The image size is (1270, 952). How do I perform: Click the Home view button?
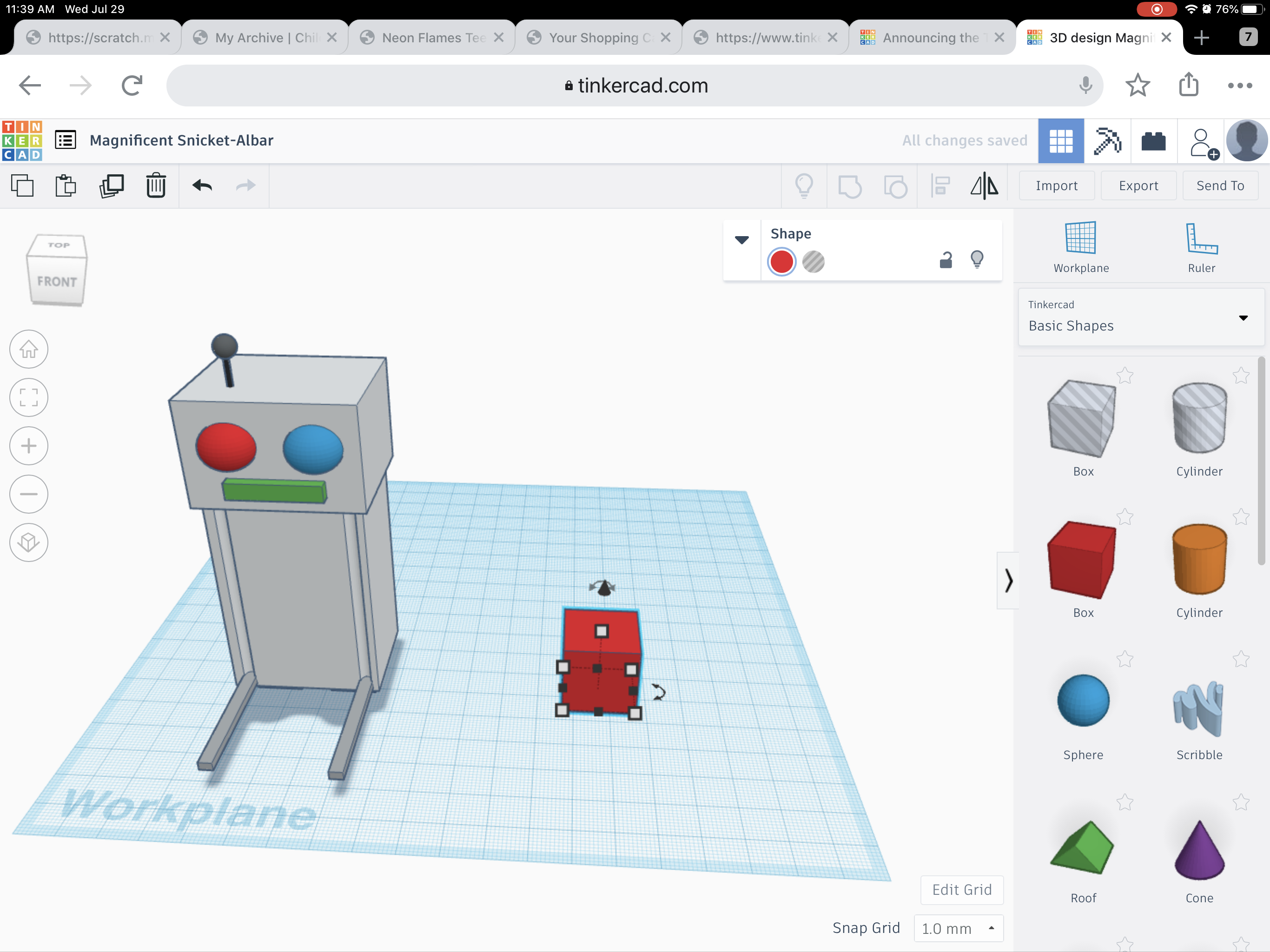[29, 349]
